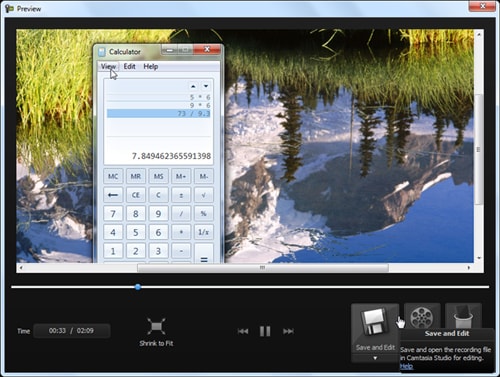Click the Preview window camera icon in title bar
500x377 pixels.
pos(9,9)
